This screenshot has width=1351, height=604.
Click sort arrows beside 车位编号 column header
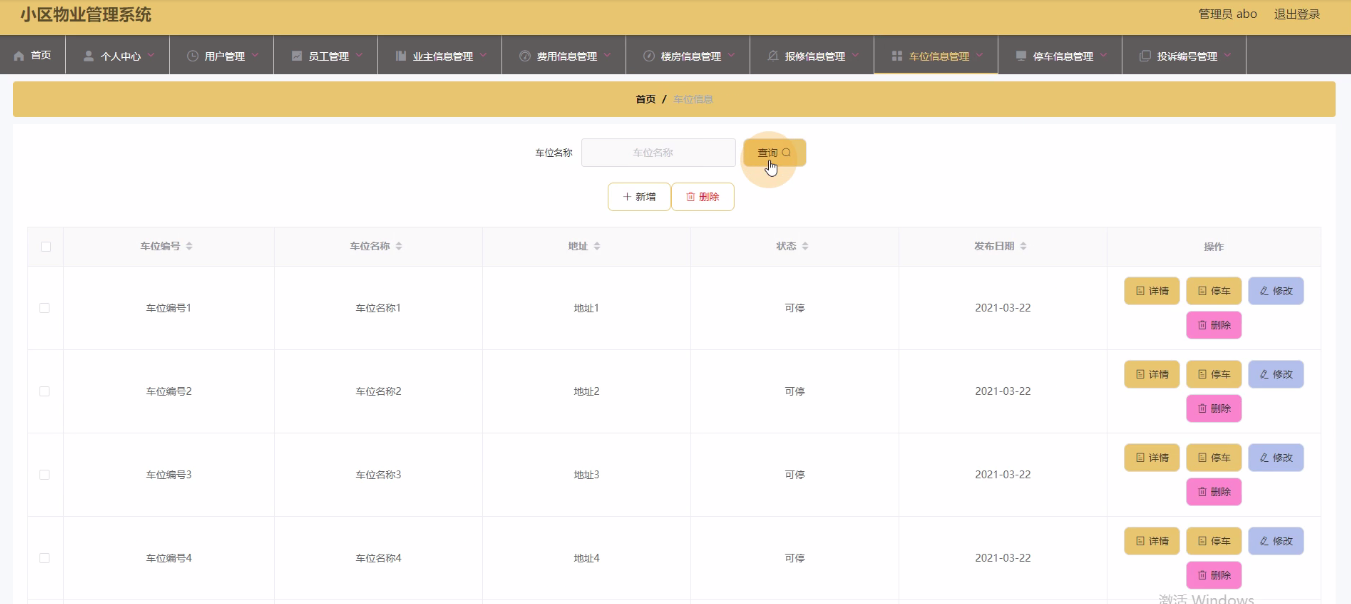pos(189,246)
